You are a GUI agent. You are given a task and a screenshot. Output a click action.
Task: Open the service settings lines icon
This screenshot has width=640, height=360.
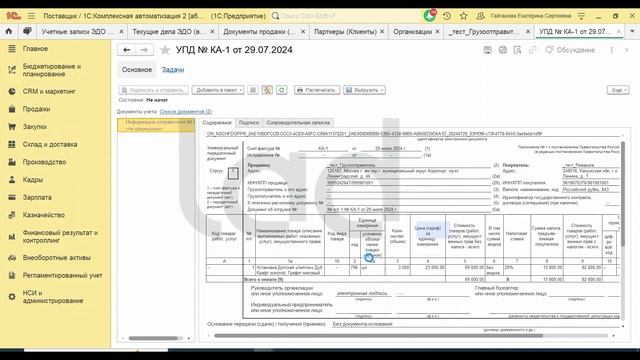tap(581, 16)
